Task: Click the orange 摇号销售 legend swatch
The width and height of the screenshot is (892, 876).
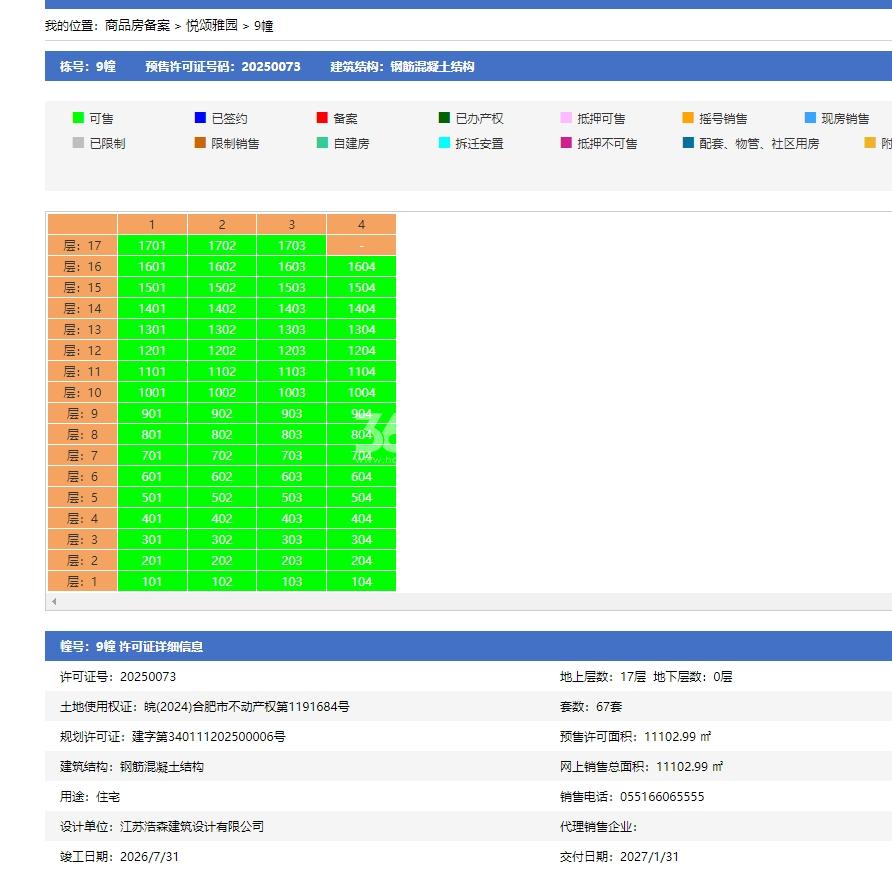Action: pos(688,118)
